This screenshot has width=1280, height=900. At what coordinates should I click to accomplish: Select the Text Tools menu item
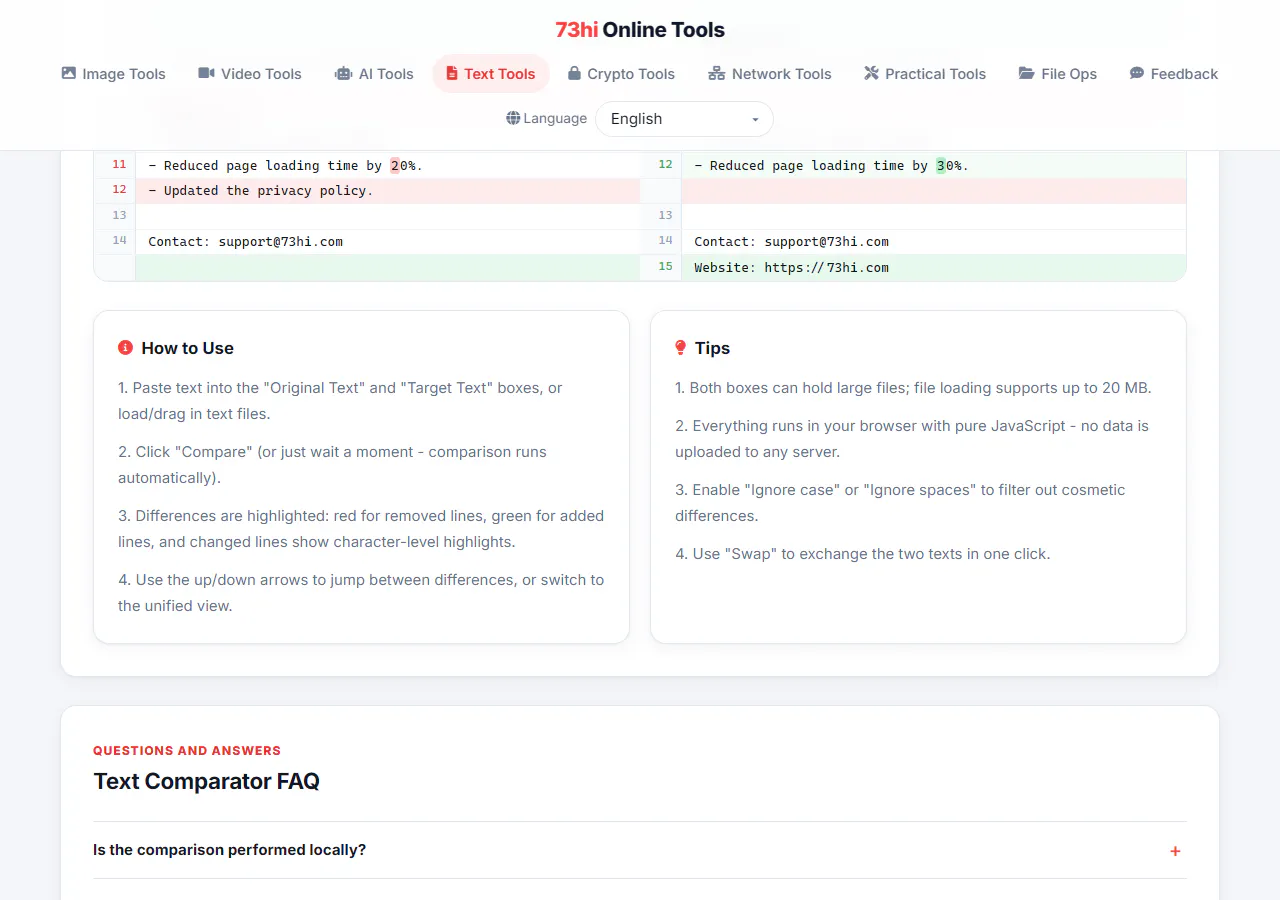pos(491,74)
